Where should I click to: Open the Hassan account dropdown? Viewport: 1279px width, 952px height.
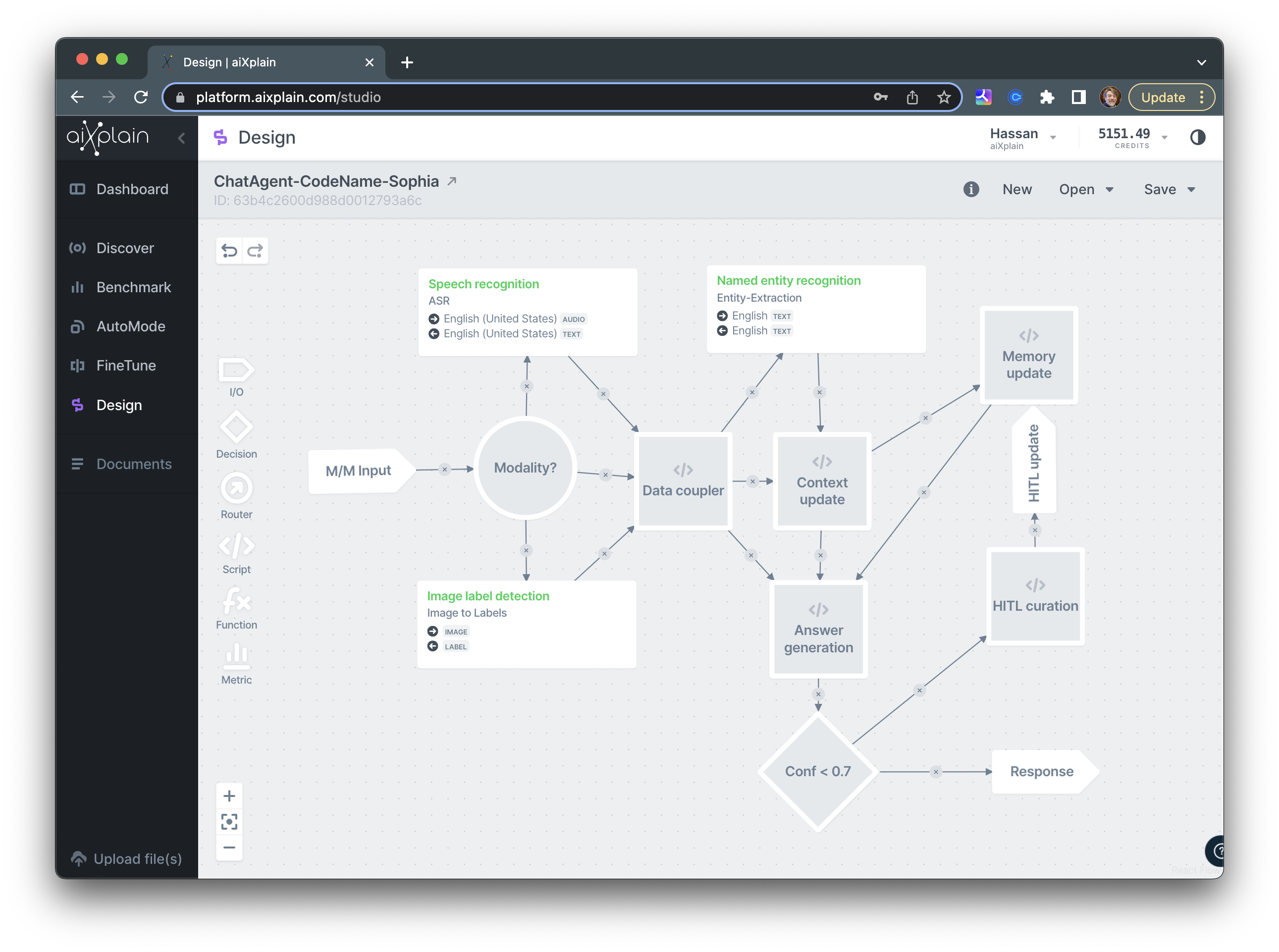click(x=1022, y=138)
